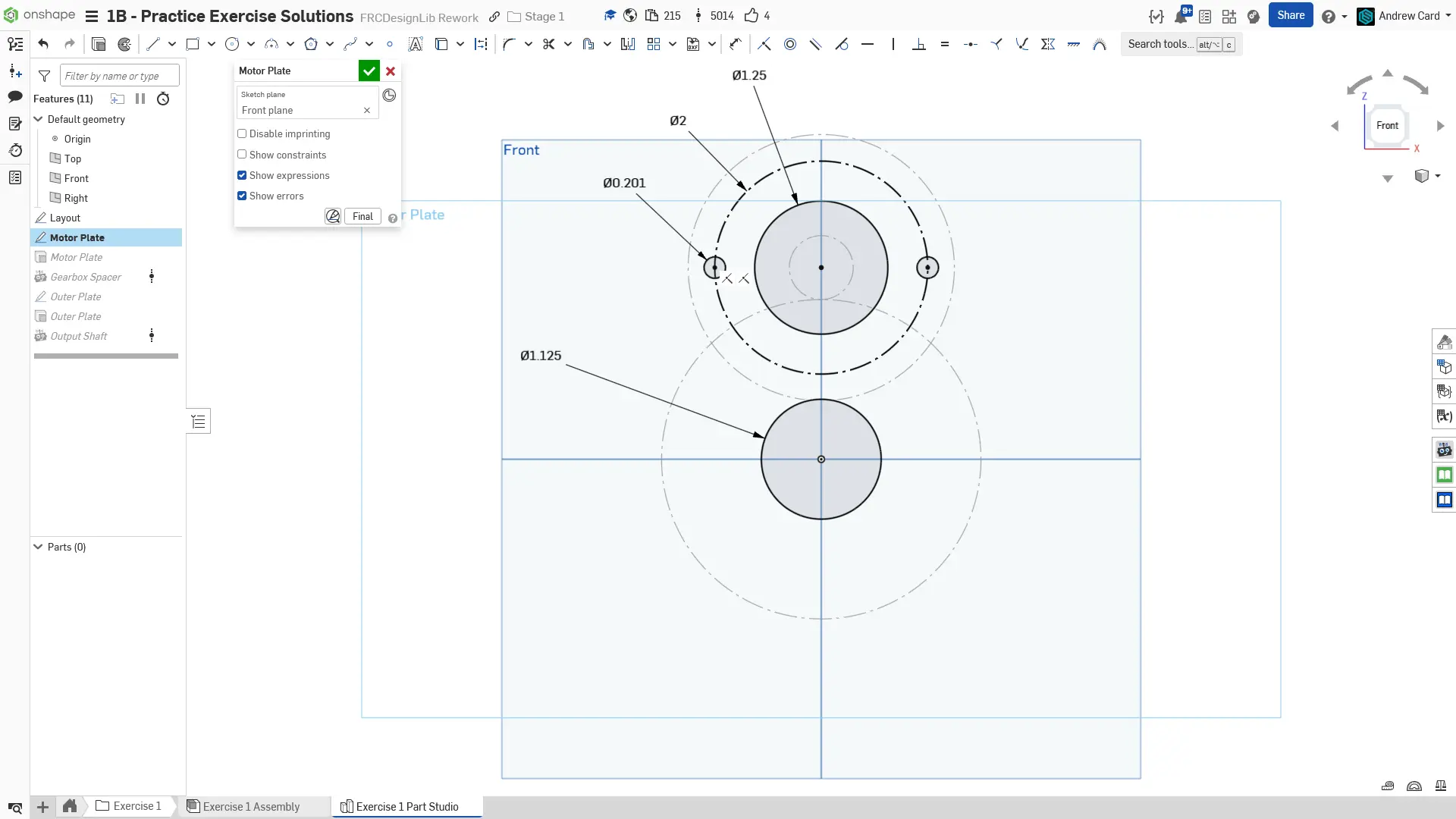Select the Sketch text tool
1456x819 pixels.
click(x=415, y=44)
